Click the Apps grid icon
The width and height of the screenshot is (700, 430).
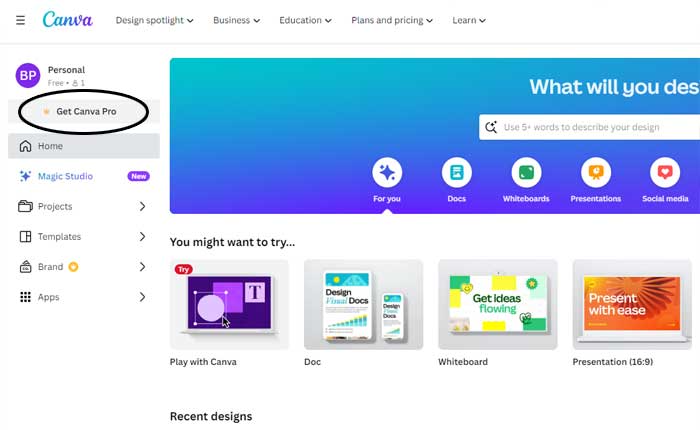25,297
